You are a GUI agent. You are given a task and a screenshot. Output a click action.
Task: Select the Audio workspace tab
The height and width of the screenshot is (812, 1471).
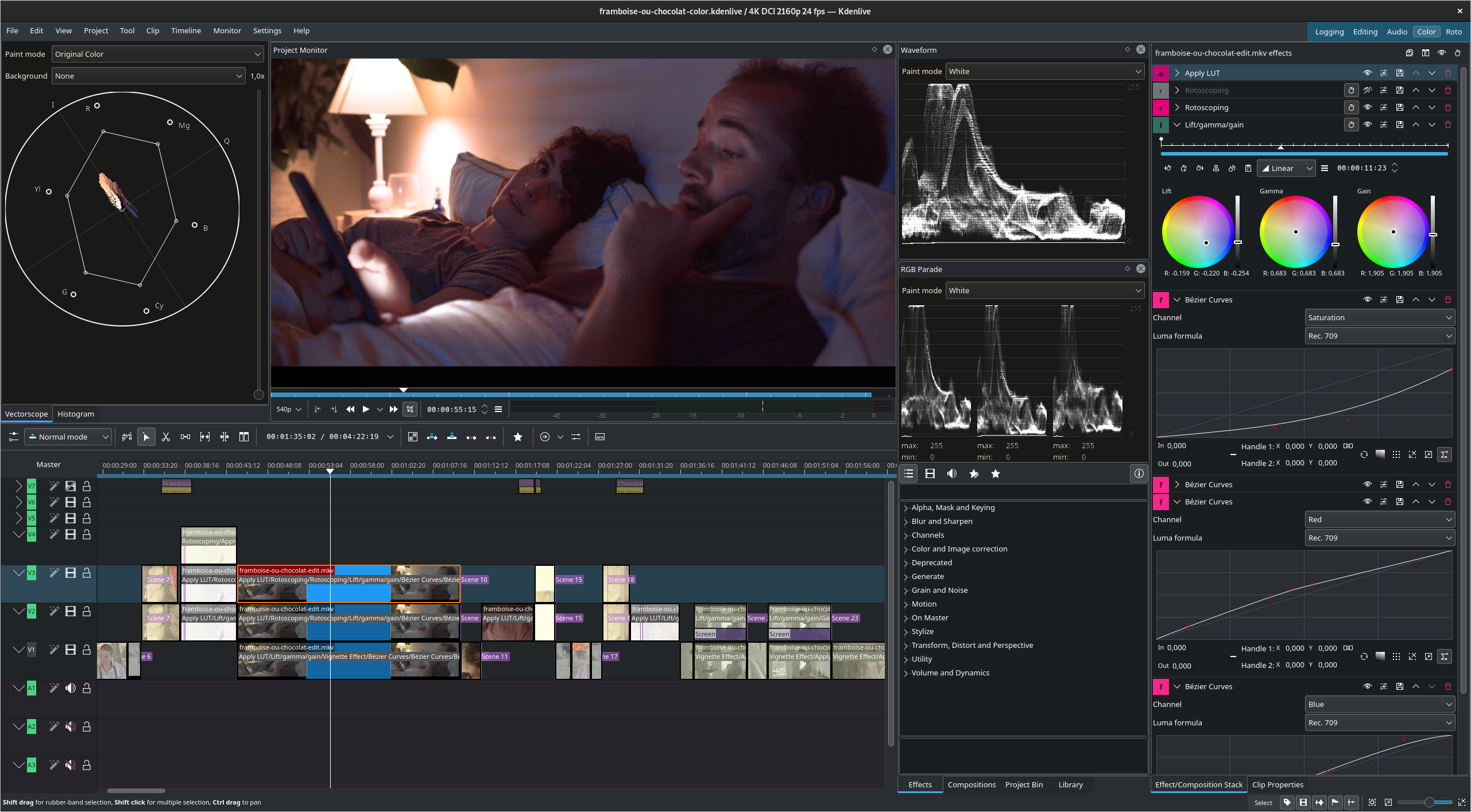pyautogui.click(x=1396, y=31)
